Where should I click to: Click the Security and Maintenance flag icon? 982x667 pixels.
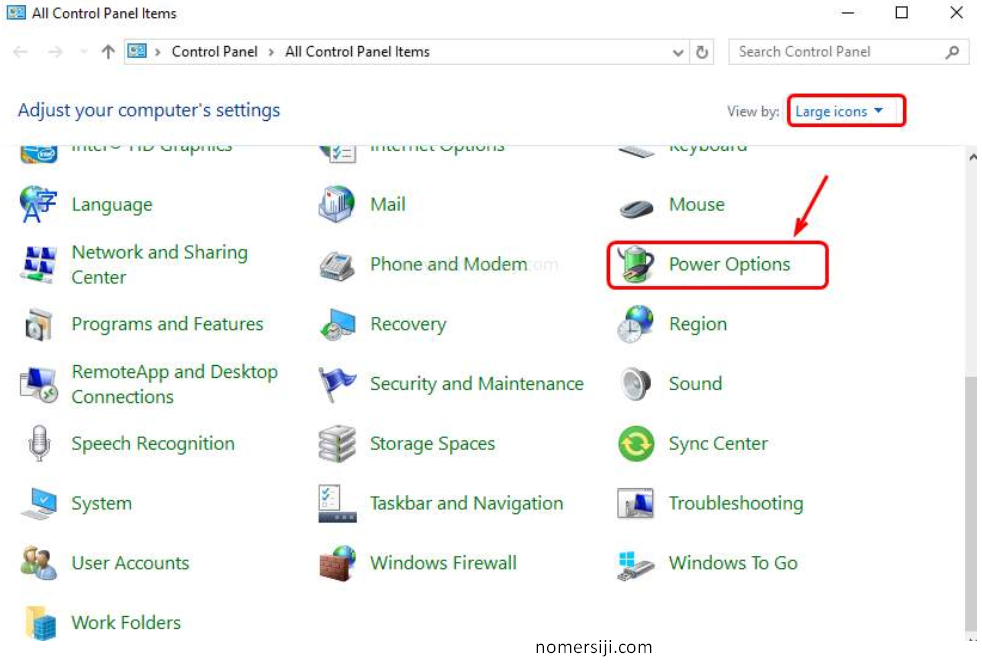(x=337, y=384)
